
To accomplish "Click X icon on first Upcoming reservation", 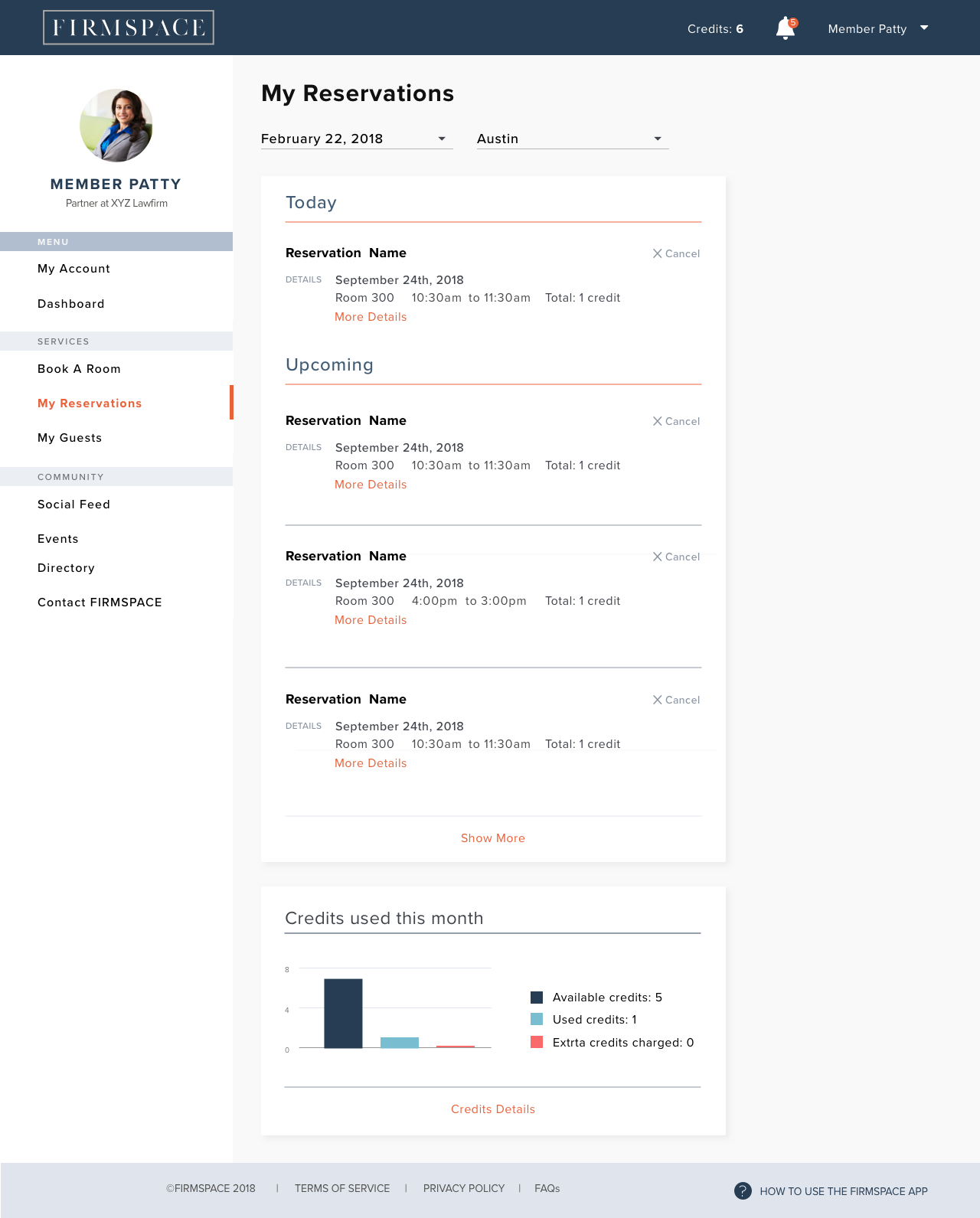I will click(657, 421).
